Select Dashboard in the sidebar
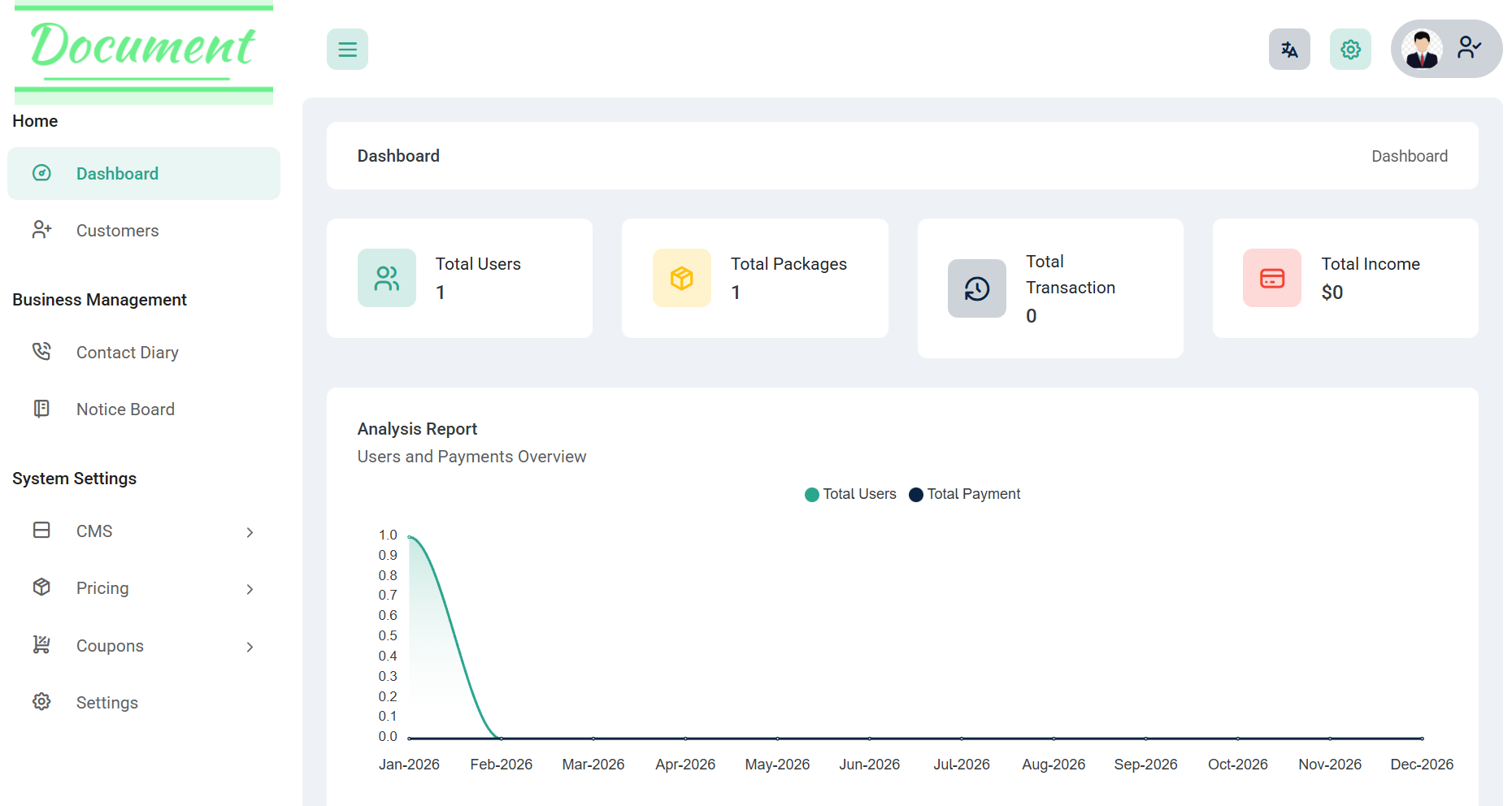The height and width of the screenshot is (806, 1512). [x=117, y=174]
